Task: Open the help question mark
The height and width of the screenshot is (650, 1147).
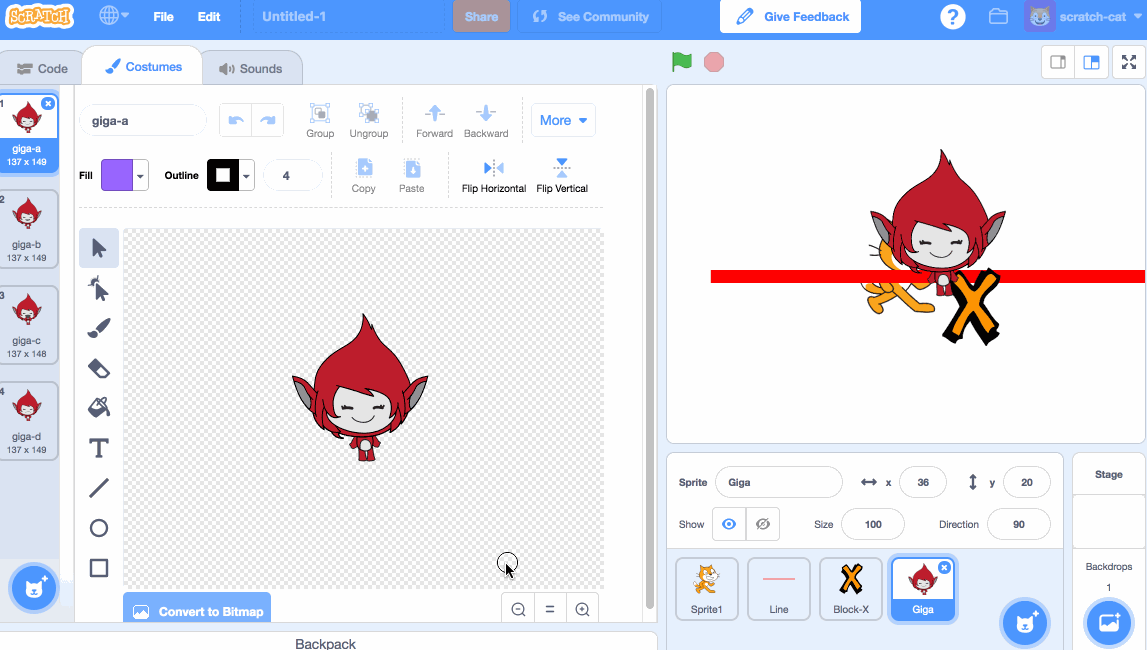Action: tap(952, 16)
